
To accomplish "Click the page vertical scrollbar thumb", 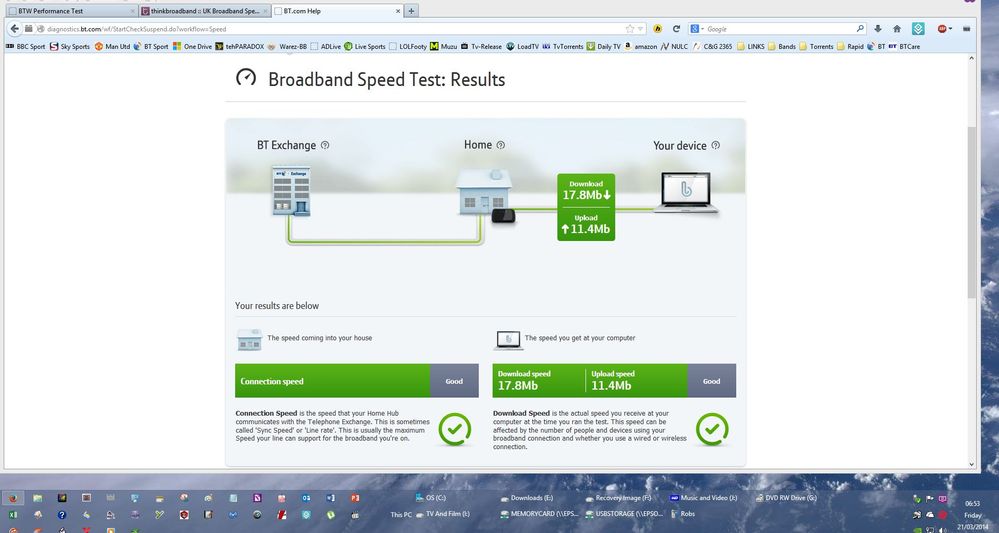I will click(x=972, y=212).
